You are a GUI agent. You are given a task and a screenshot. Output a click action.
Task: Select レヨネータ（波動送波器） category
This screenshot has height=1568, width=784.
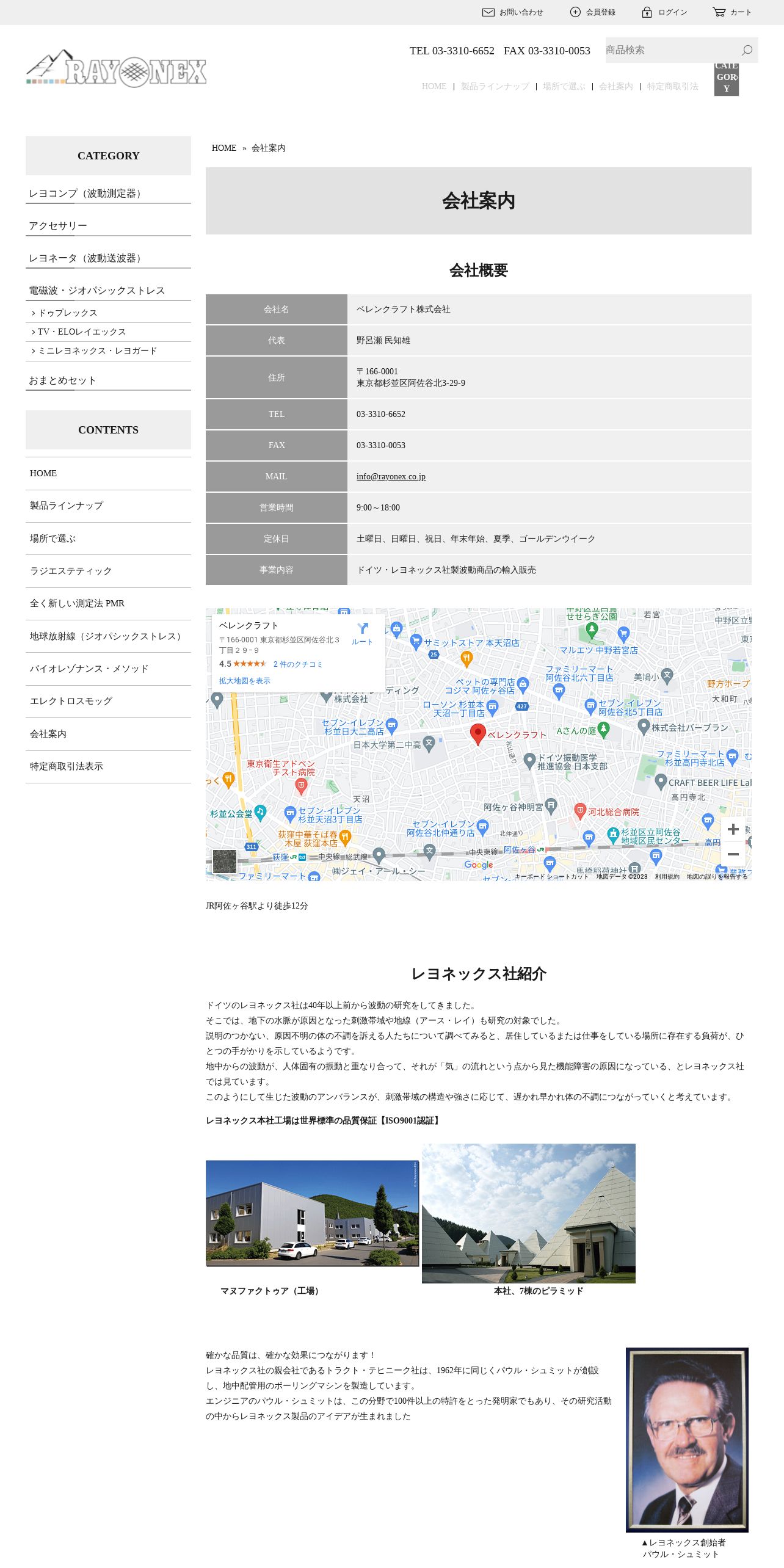pos(108,258)
